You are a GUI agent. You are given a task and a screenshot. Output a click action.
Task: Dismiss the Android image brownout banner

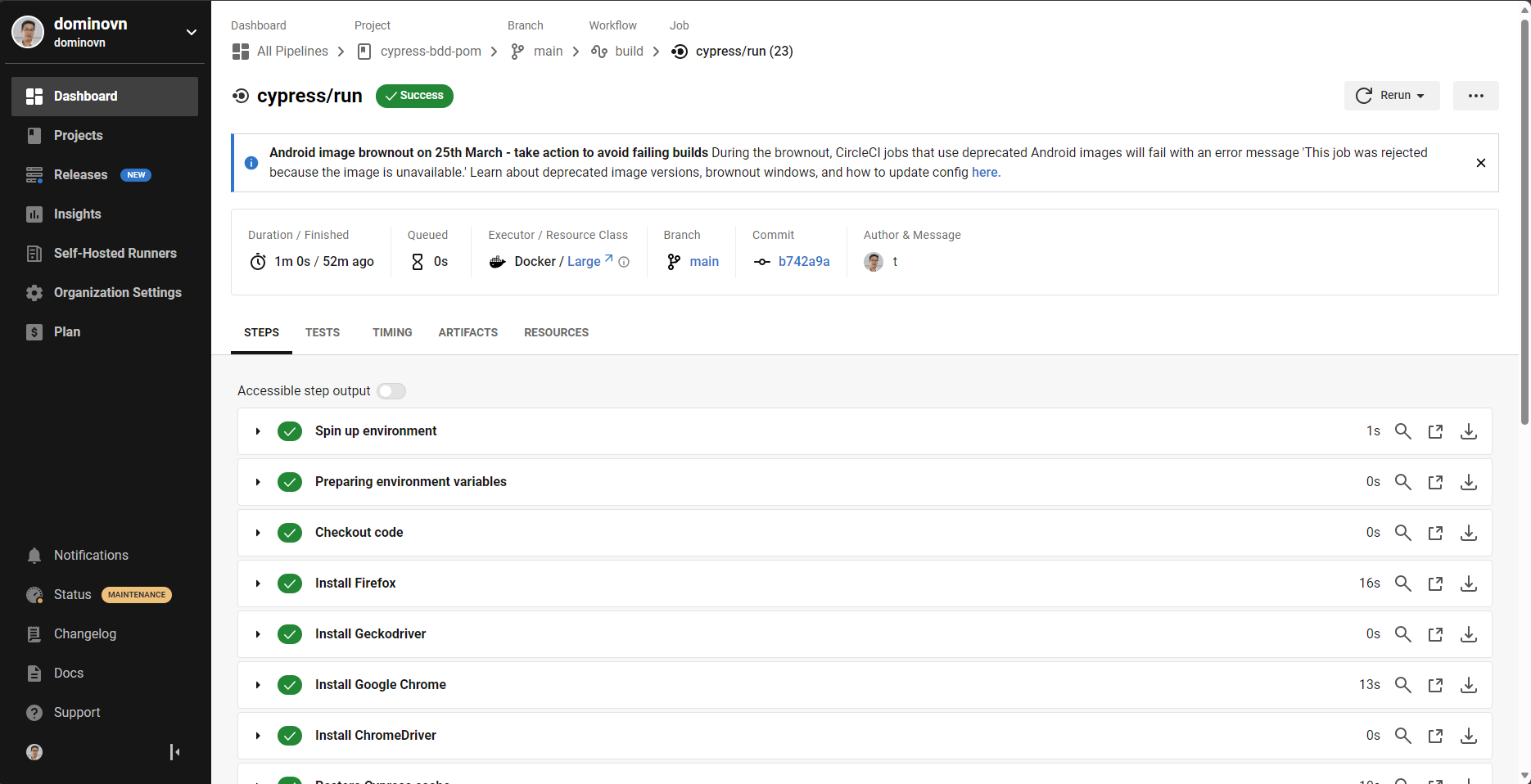(x=1480, y=163)
